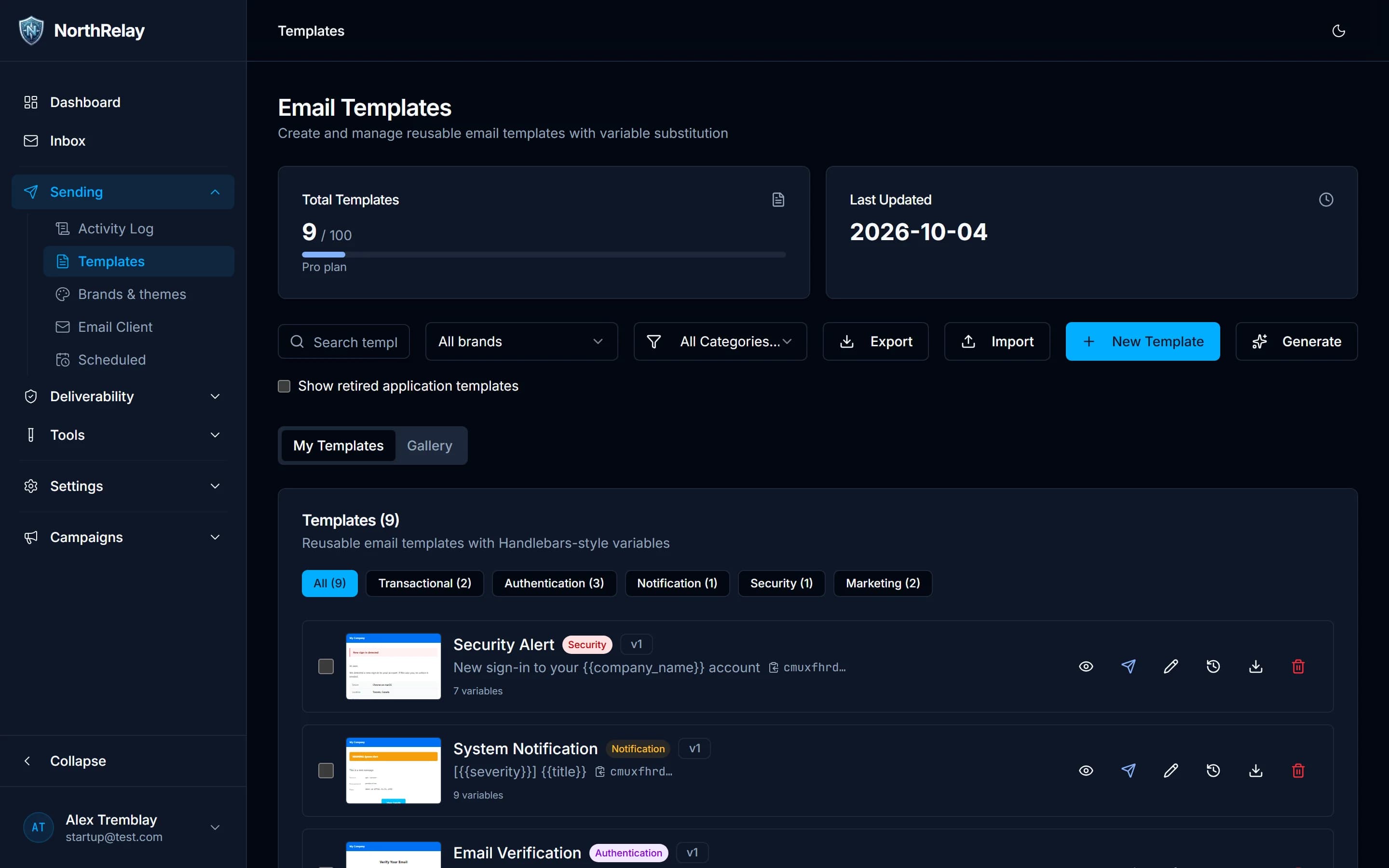Toggle dark mode moon icon
This screenshot has height=868, width=1389.
coord(1338,31)
